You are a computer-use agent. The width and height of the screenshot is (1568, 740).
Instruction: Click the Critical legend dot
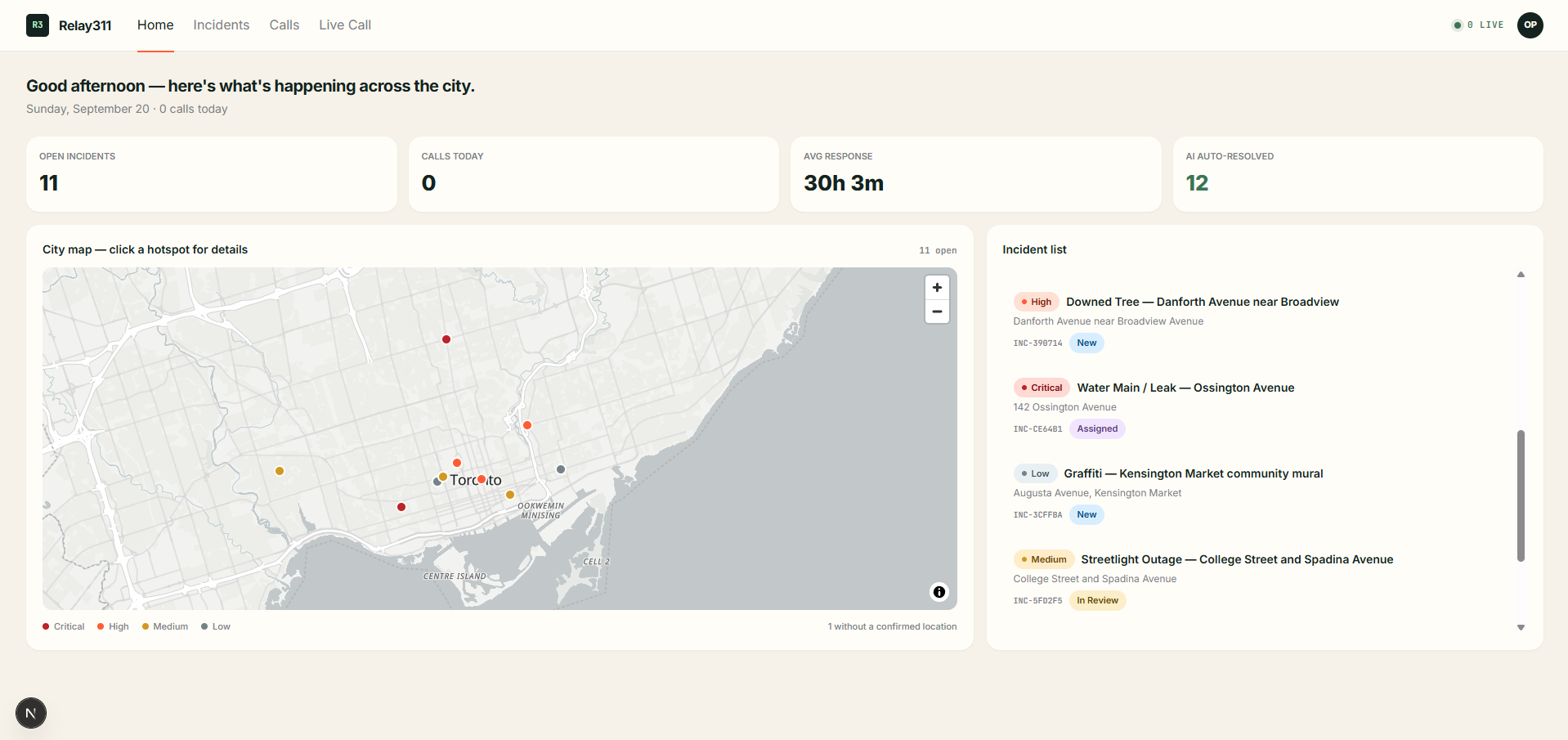click(x=46, y=627)
